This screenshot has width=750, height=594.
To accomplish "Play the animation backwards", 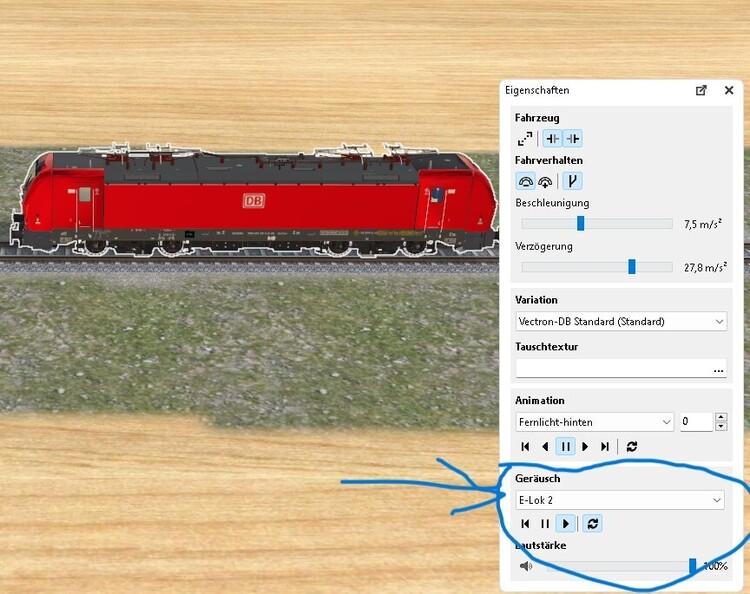I will tap(545, 447).
